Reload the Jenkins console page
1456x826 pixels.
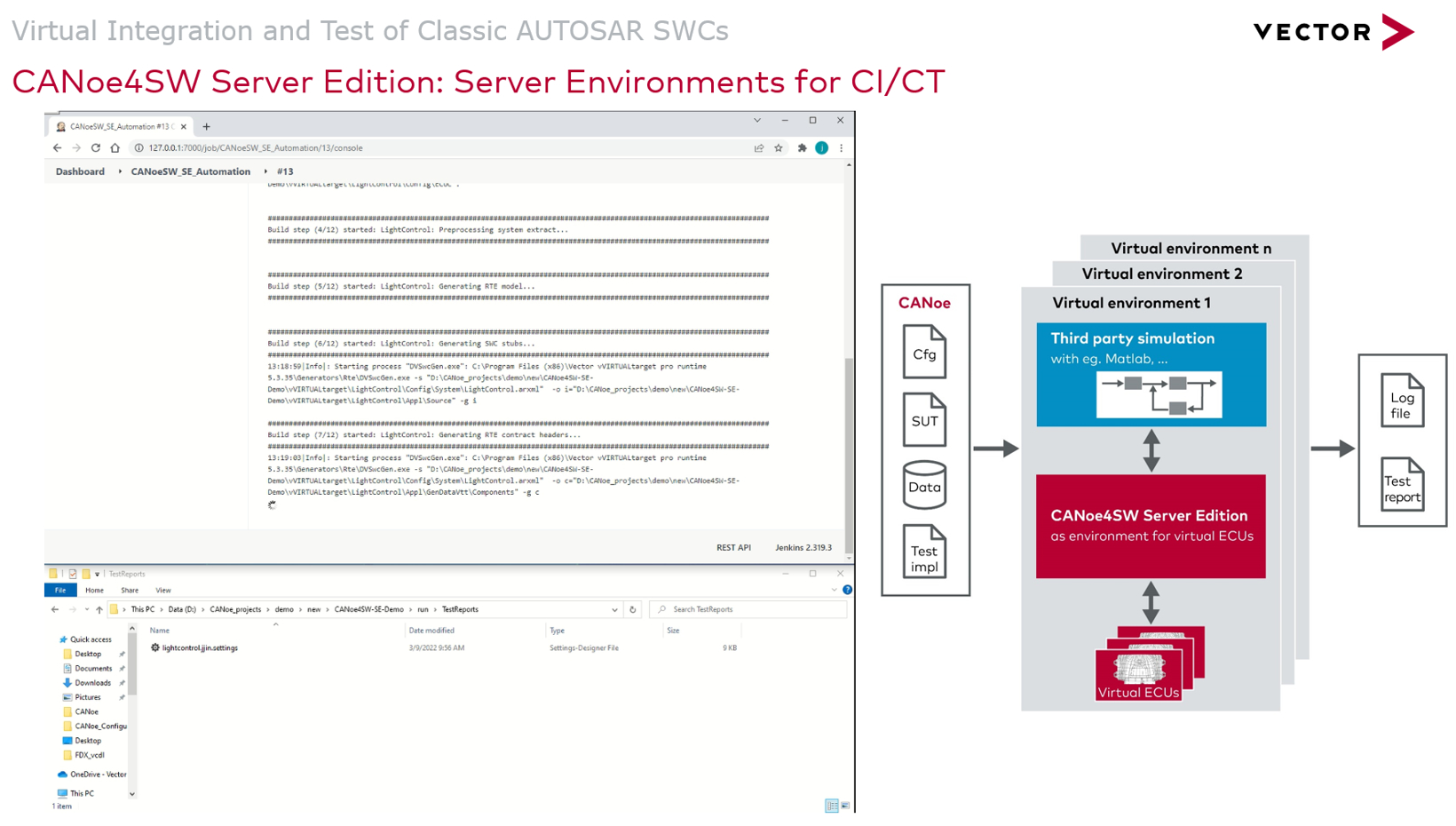coord(96,148)
